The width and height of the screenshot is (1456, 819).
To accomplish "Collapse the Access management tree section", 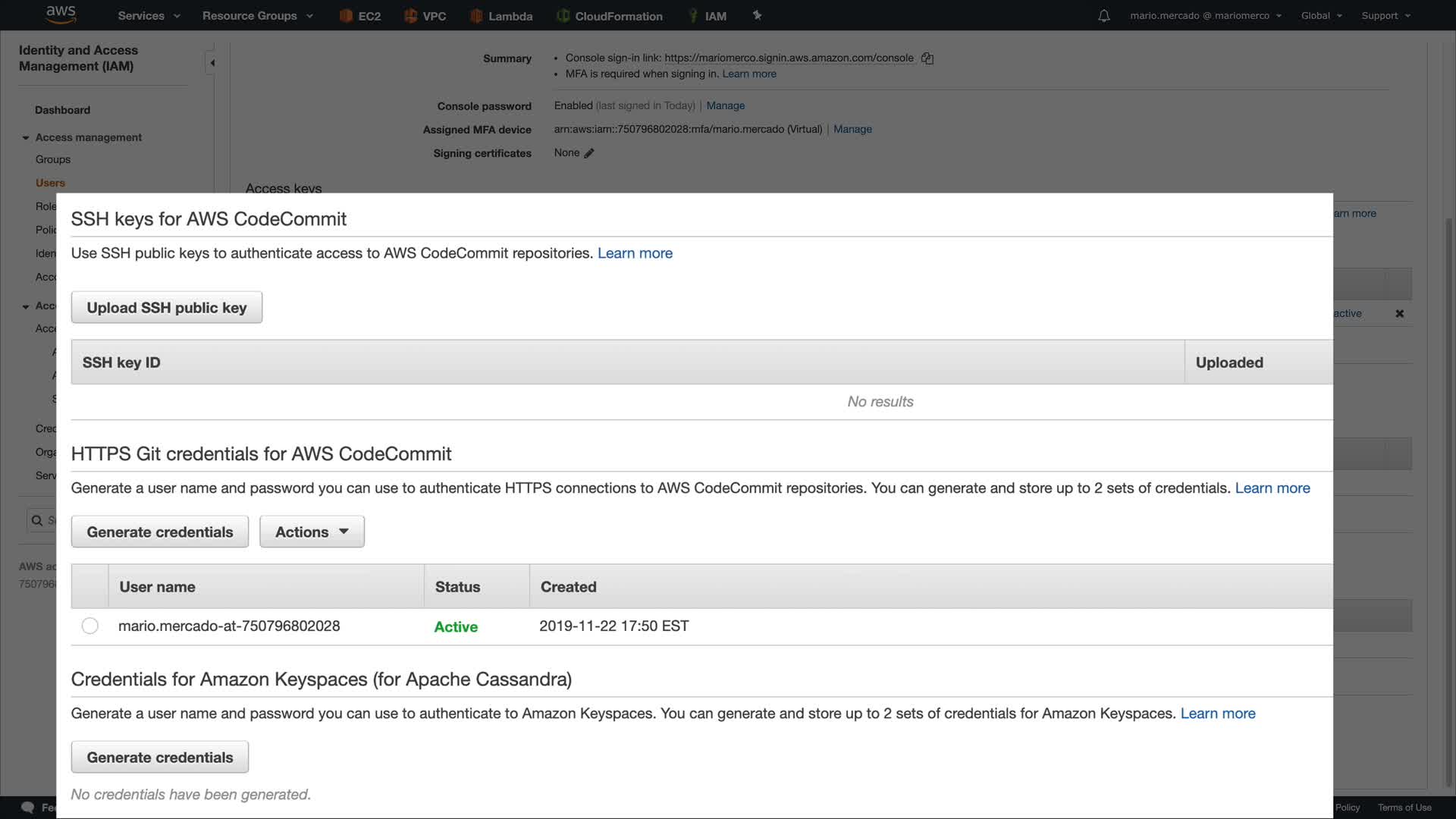I will [x=26, y=138].
